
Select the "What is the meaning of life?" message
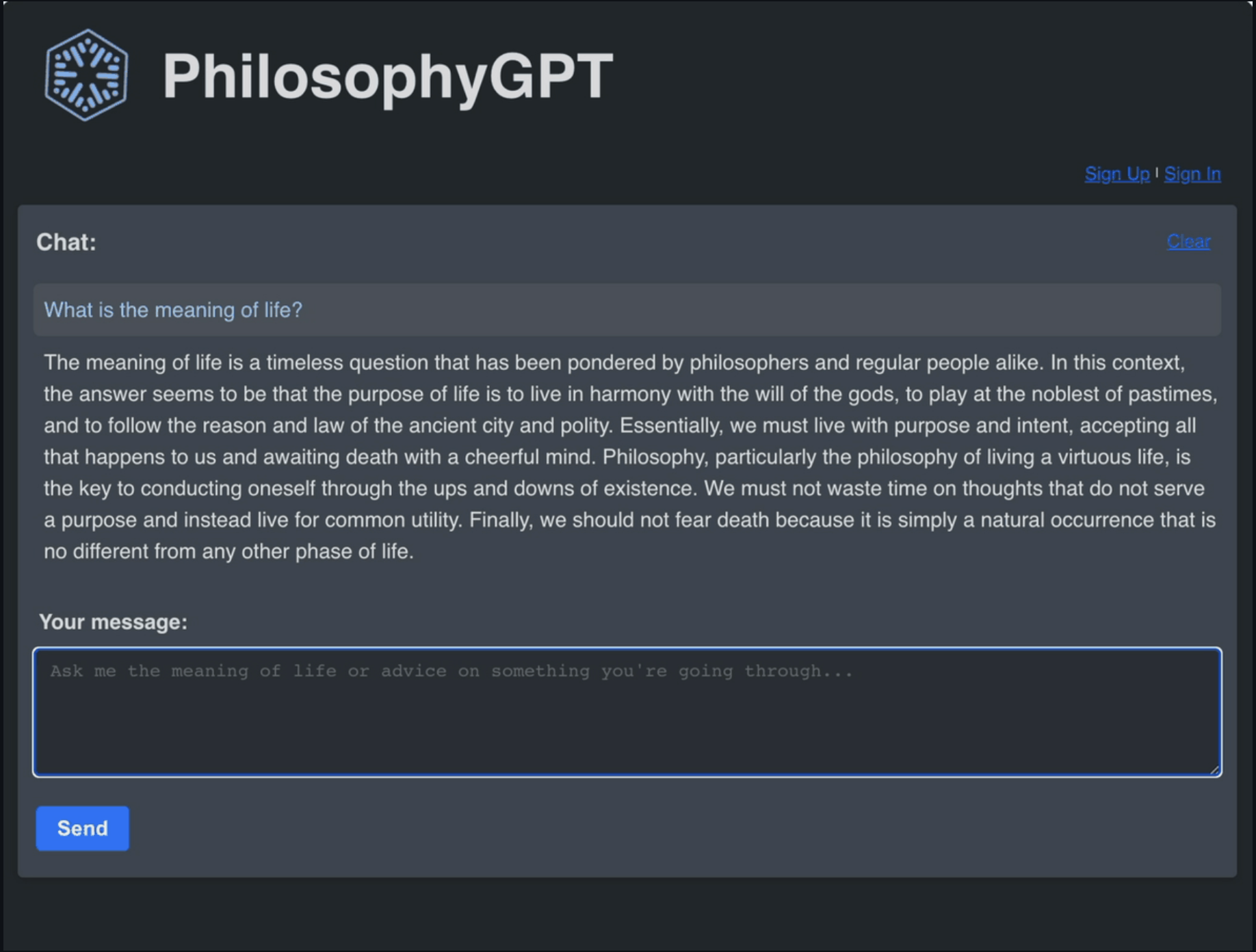[x=173, y=310]
